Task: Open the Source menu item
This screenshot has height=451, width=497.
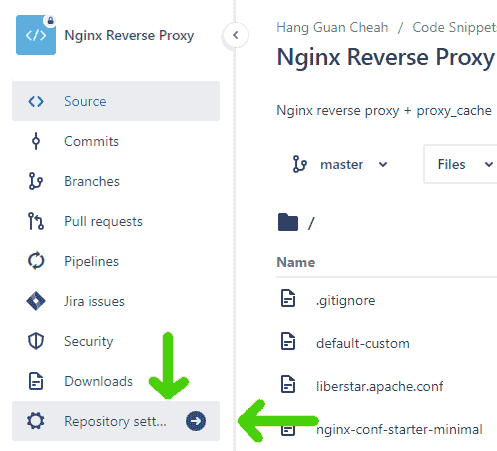Action: pyautogui.click(x=116, y=101)
